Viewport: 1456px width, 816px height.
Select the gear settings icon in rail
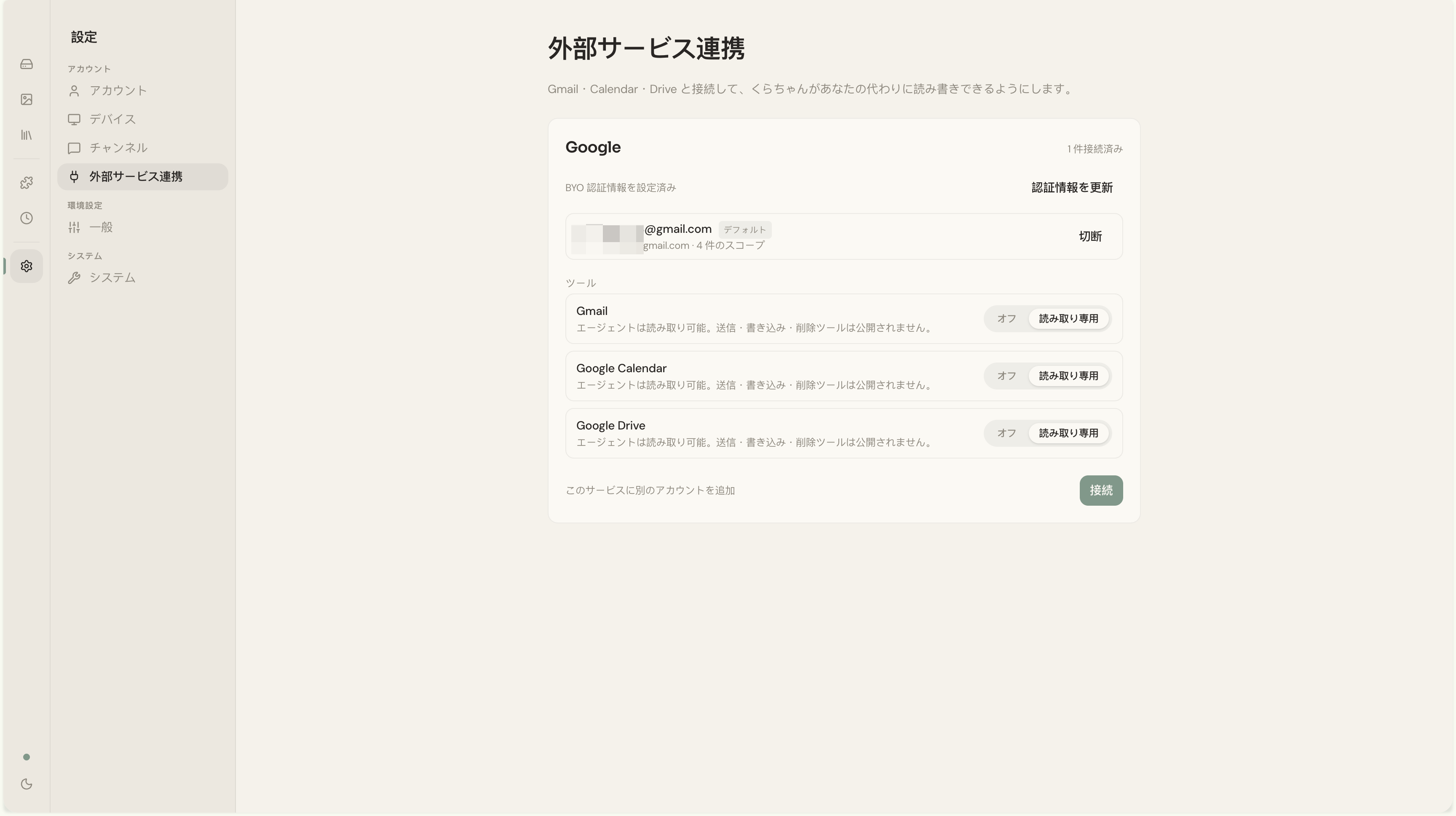click(x=26, y=266)
